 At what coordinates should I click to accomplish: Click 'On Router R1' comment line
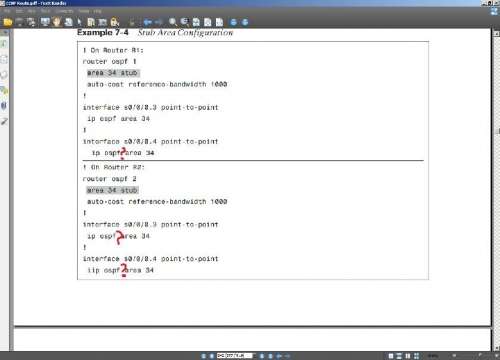(x=113, y=50)
